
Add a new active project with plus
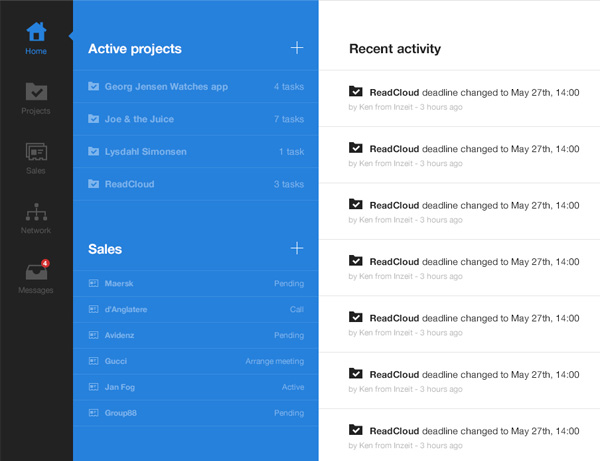(x=296, y=48)
